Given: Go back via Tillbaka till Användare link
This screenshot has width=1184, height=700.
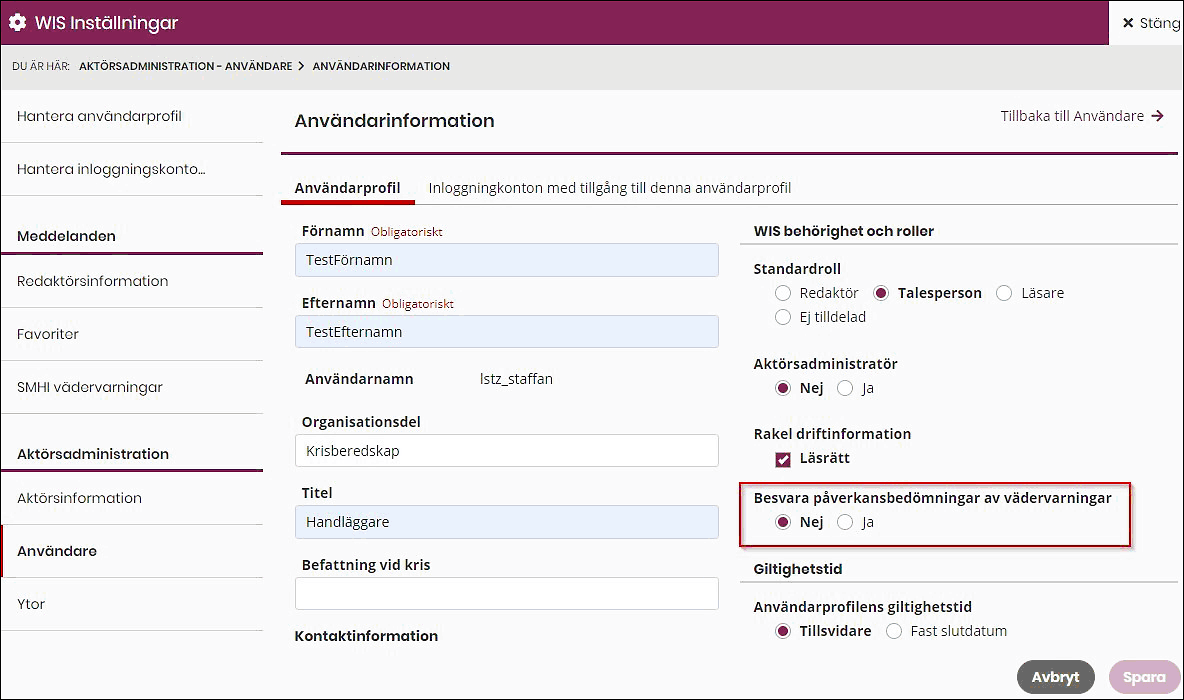Looking at the screenshot, I should [1082, 116].
